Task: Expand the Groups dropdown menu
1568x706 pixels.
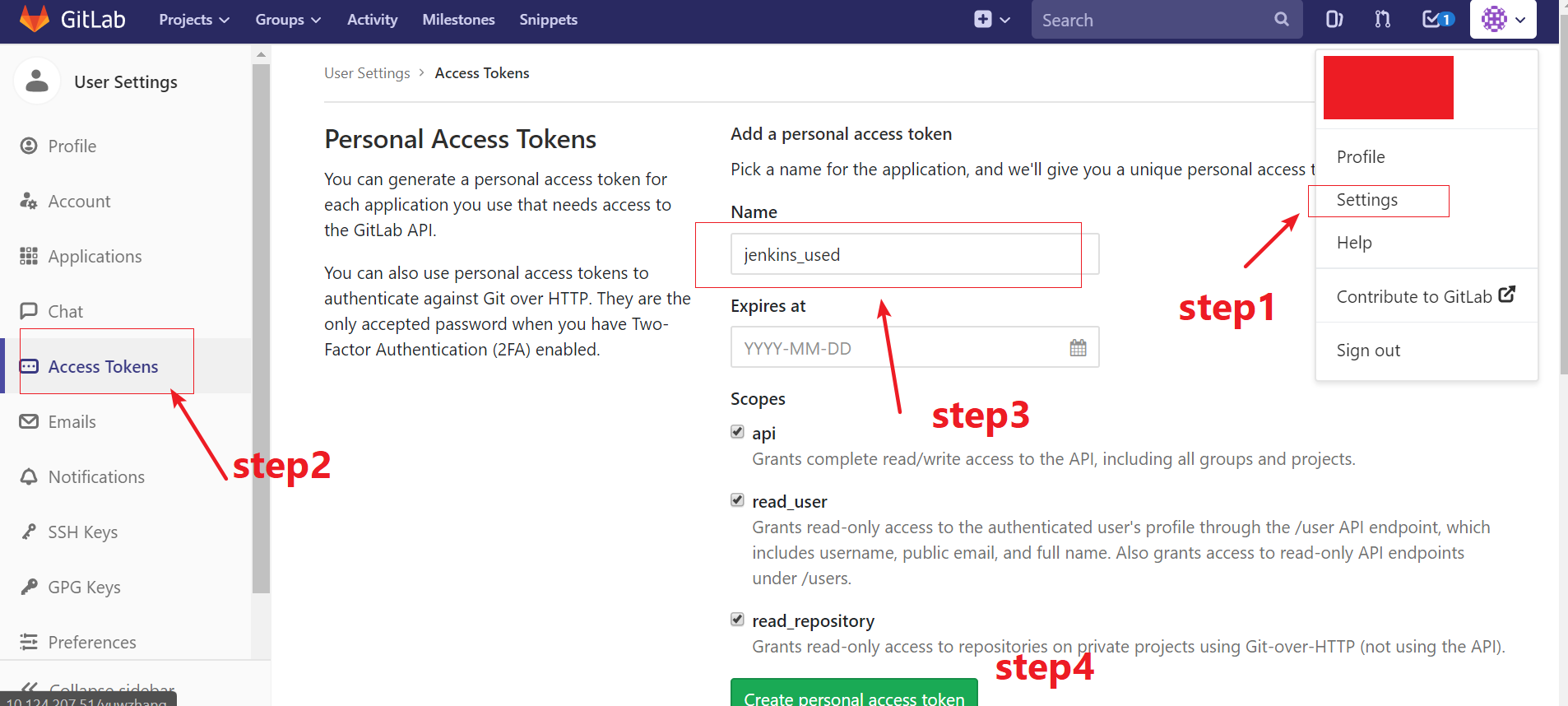Action: pyautogui.click(x=287, y=20)
